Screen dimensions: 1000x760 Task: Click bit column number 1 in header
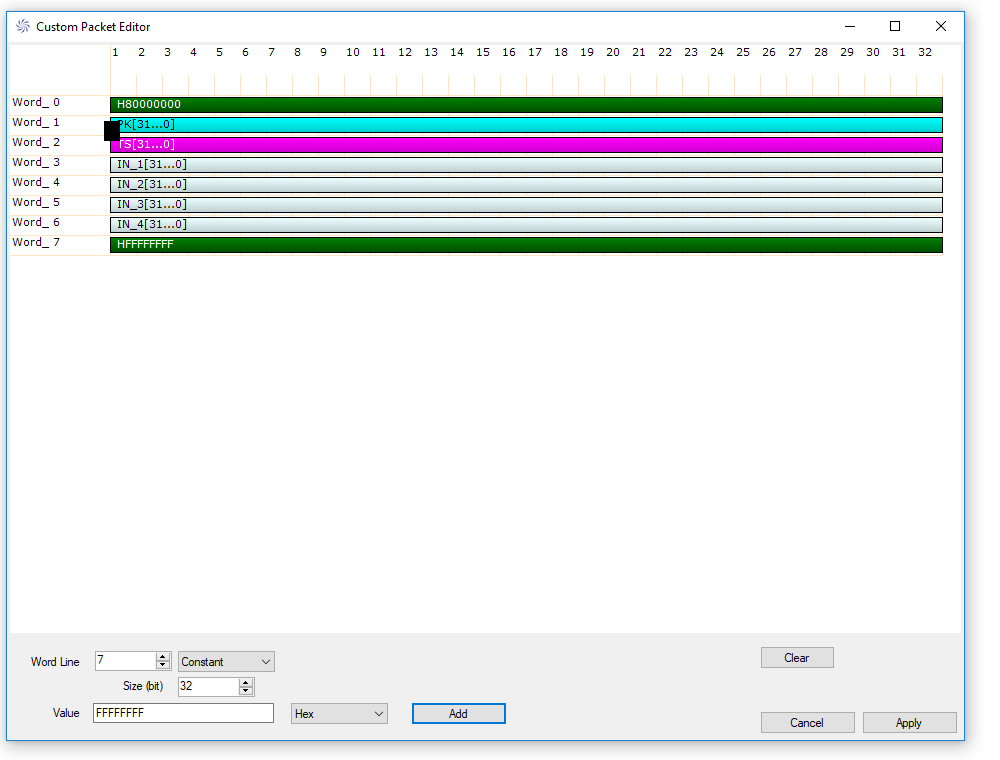click(115, 52)
